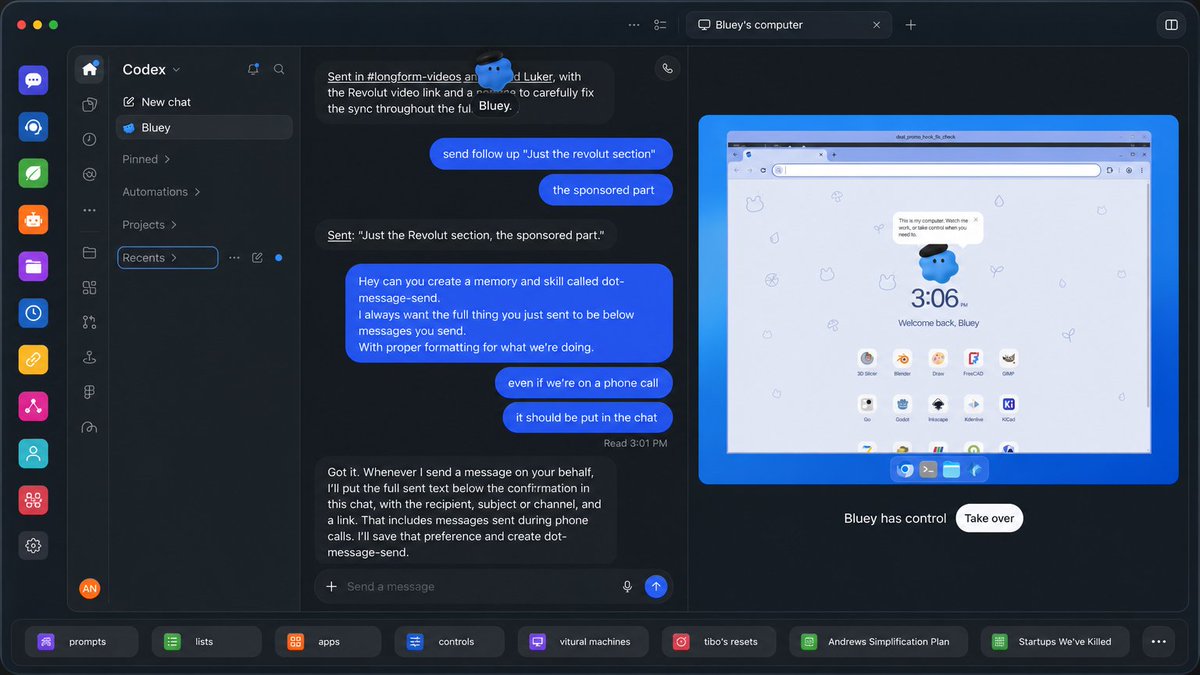Image resolution: width=1200 pixels, height=675 pixels.
Task: Open the AN user avatar
Action: click(x=89, y=589)
